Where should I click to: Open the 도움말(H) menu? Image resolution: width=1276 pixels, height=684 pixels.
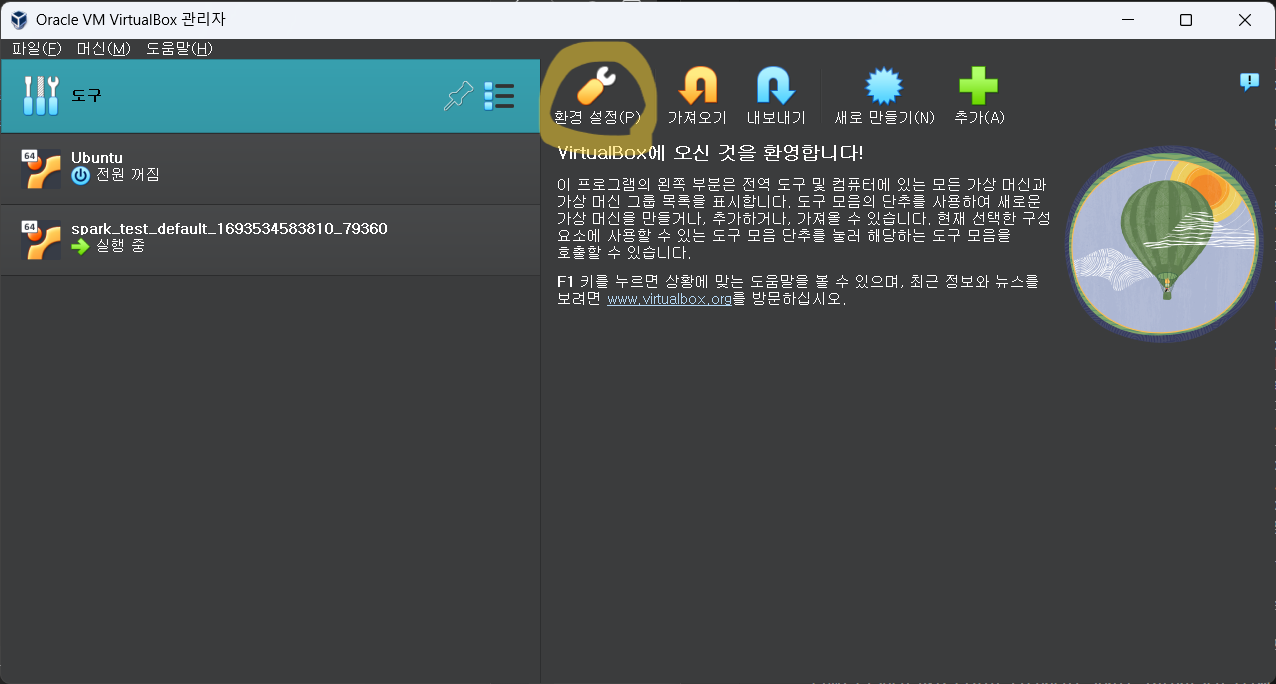coord(179,48)
